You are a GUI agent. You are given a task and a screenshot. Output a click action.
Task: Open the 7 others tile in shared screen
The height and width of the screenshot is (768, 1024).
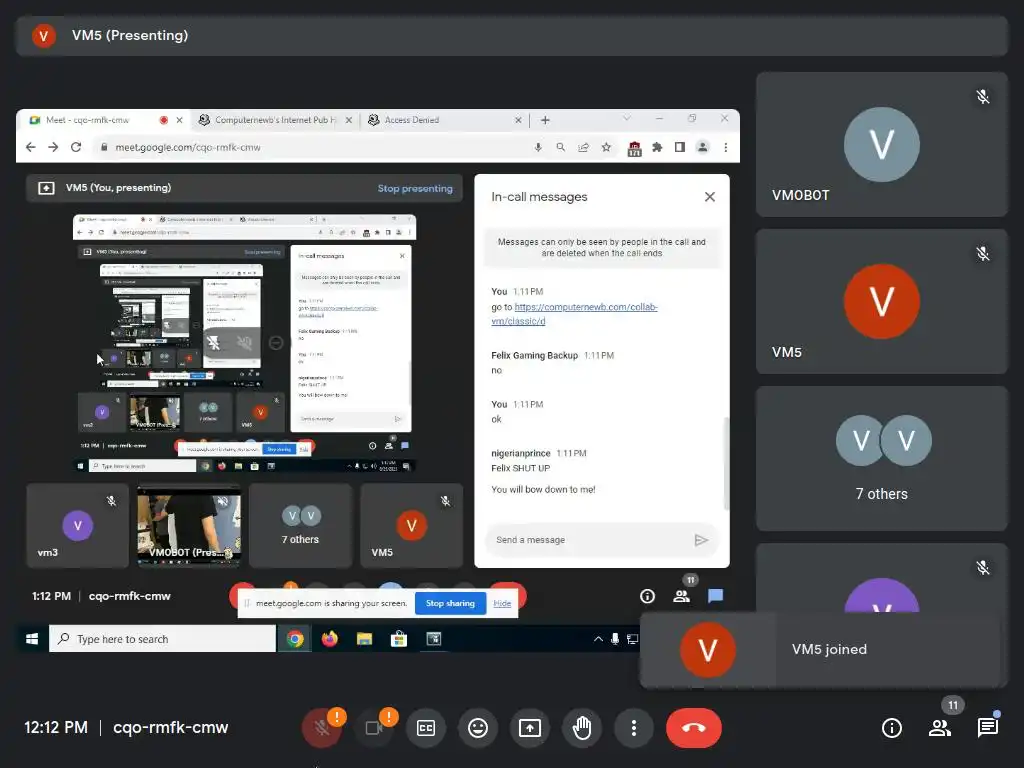[300, 526]
